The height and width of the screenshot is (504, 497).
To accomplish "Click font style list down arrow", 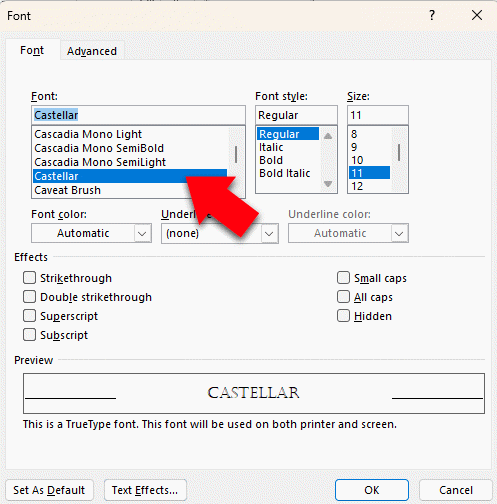I will click(328, 184).
